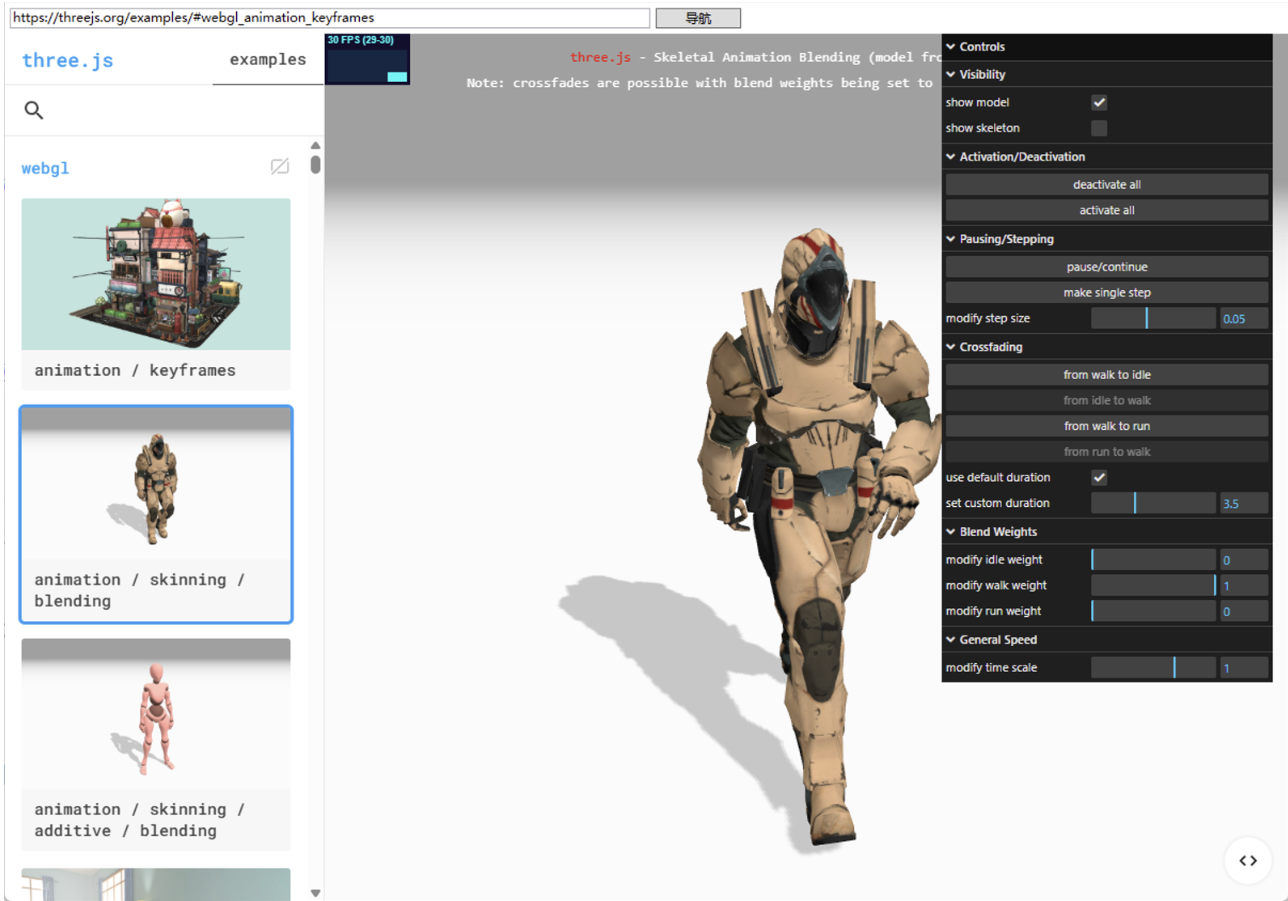Click the webgl category heading
The height and width of the screenshot is (901, 1288).
tap(46, 168)
